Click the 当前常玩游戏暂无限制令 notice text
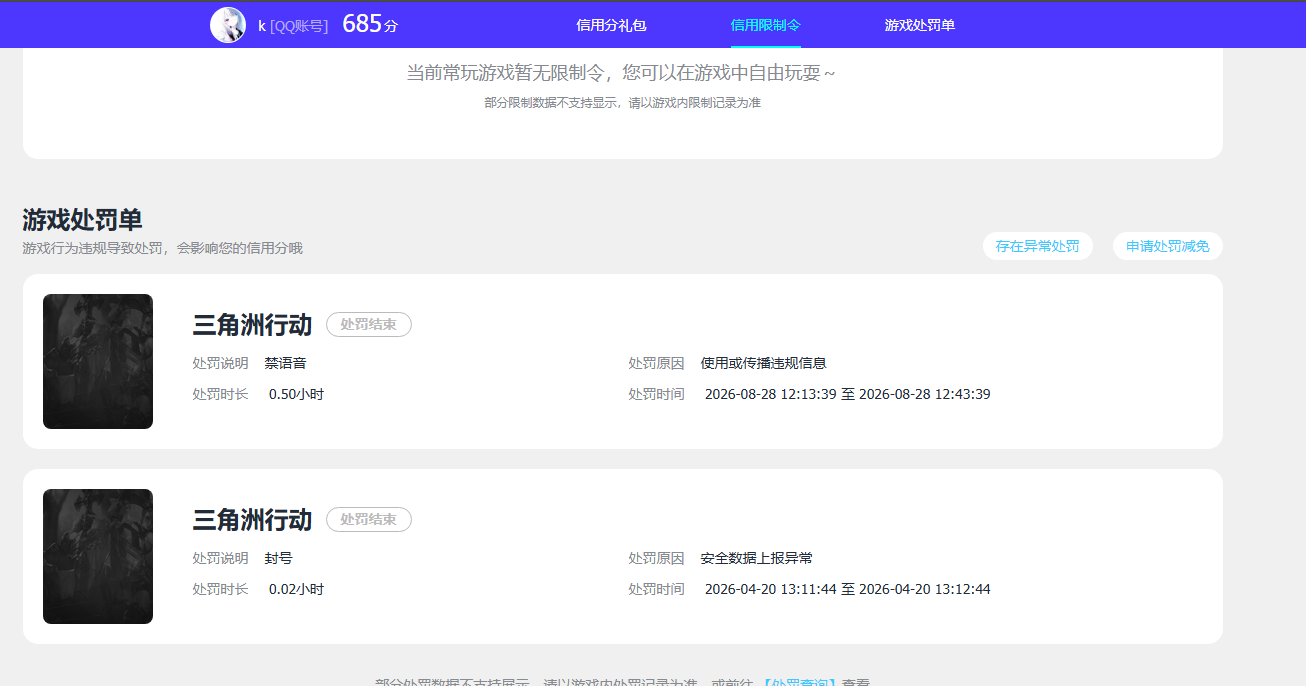This screenshot has height=686, width=1306. click(621, 73)
